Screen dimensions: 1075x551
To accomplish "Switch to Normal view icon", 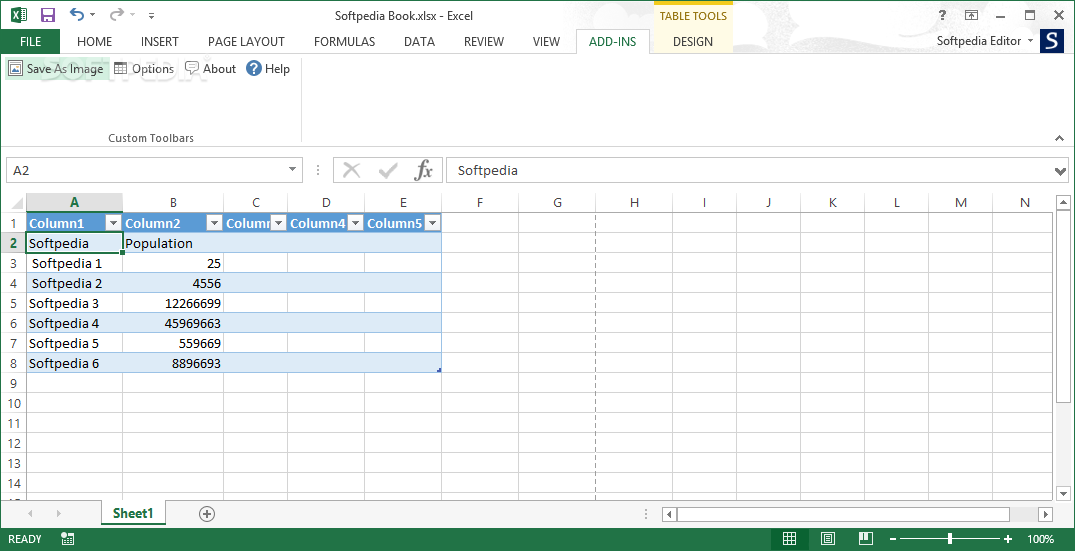I will tap(790, 539).
